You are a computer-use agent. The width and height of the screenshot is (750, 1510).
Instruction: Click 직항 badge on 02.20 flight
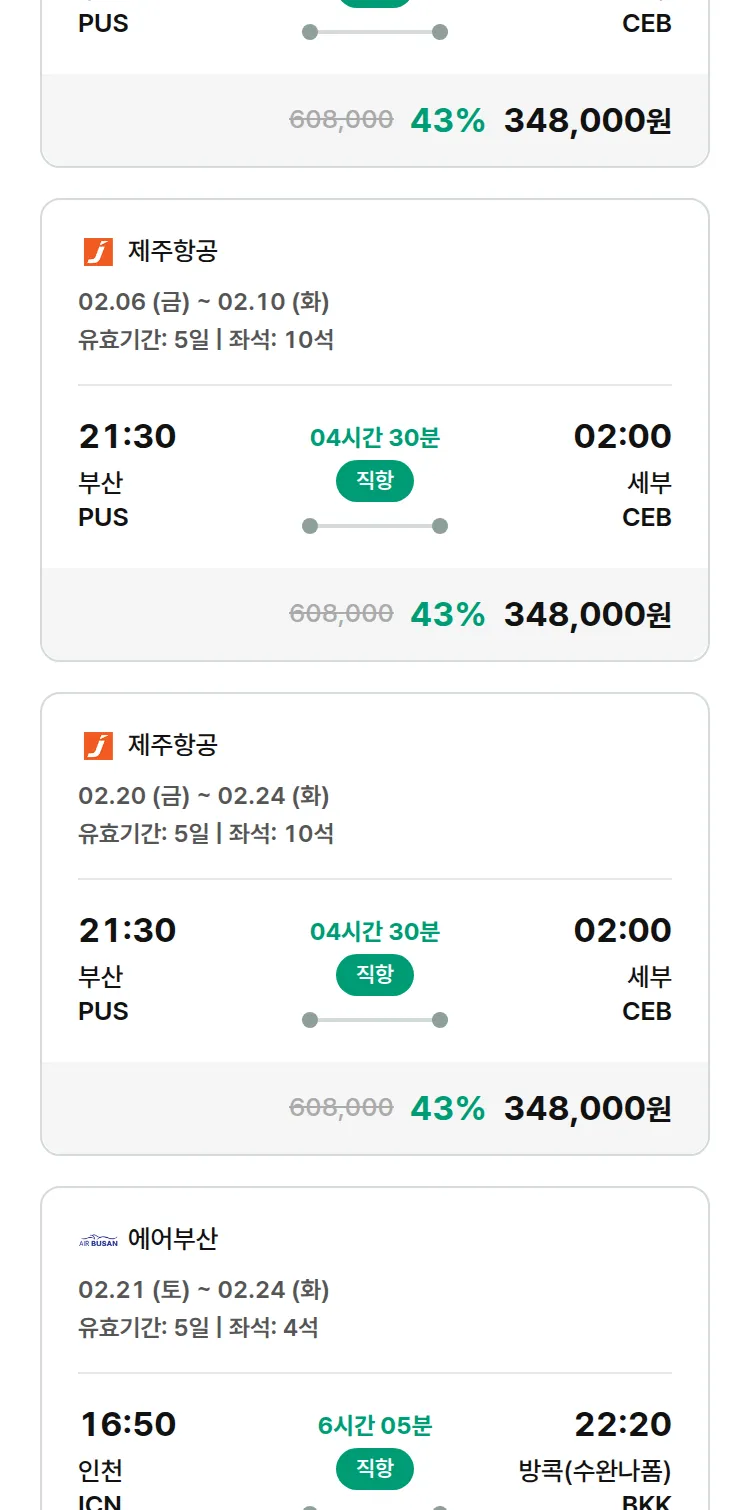tap(374, 975)
